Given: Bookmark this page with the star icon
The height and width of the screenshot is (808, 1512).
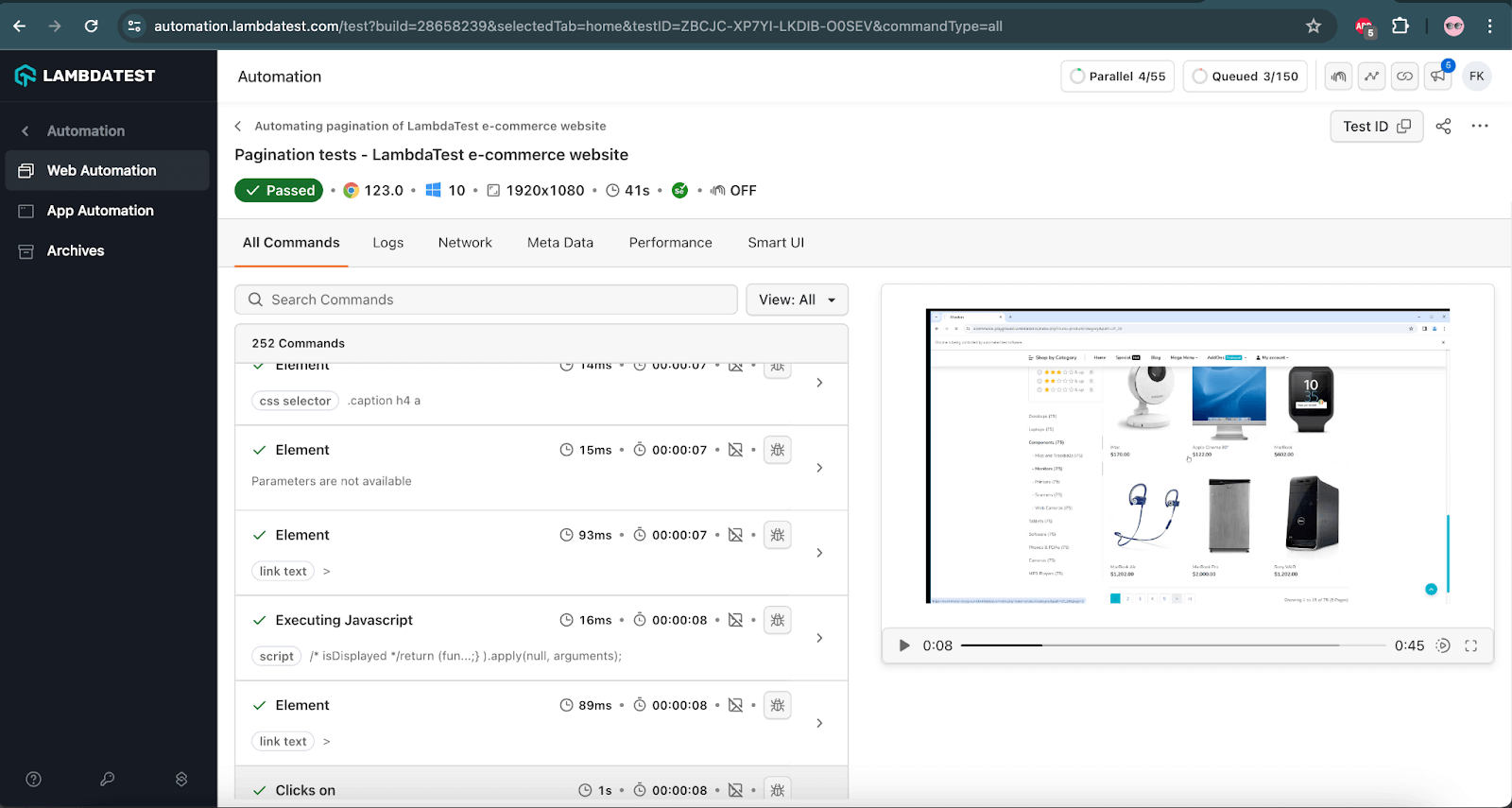Looking at the screenshot, I should coord(1314,26).
